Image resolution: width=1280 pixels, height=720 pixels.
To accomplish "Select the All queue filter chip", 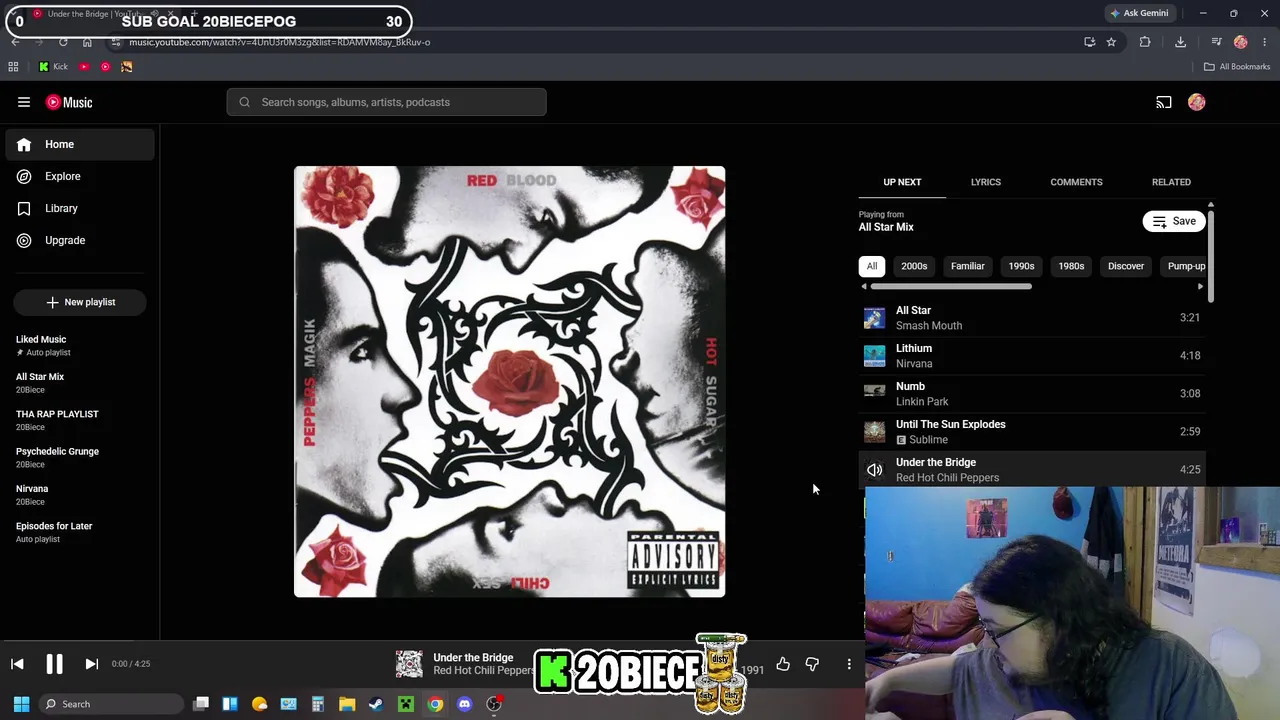I will (872, 266).
